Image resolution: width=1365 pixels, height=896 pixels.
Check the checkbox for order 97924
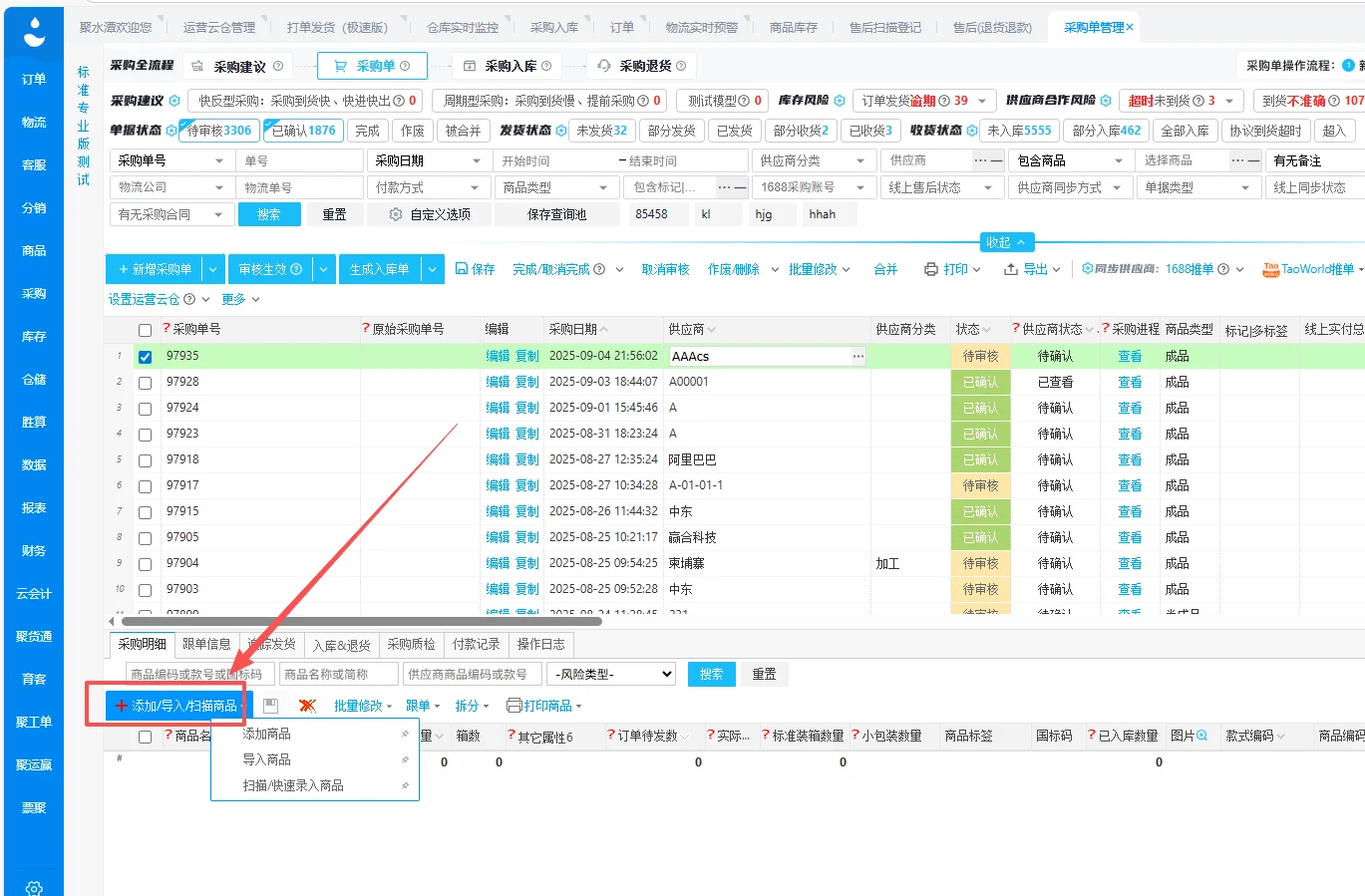click(145, 409)
